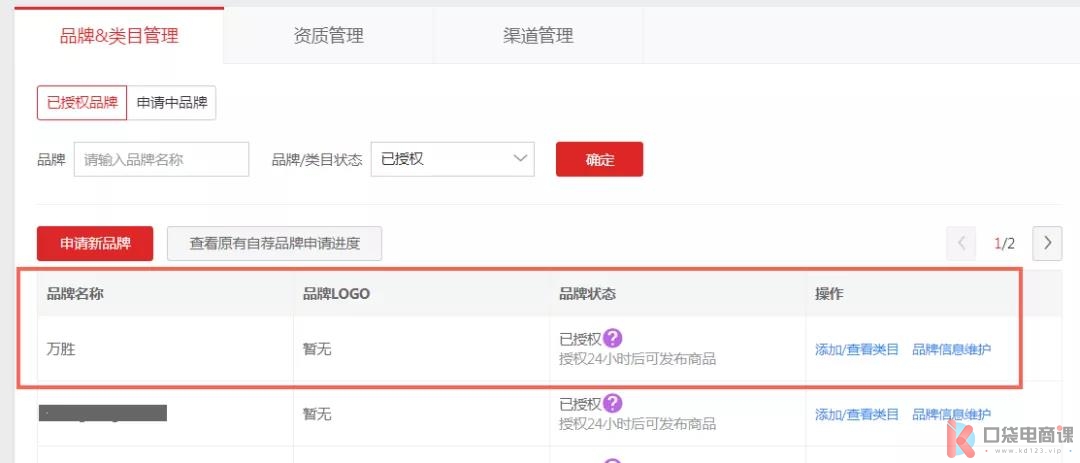Viewport: 1080px width, 463px height.
Task: Open 添加/查看类目 in the redacted brand row
Action: (857, 414)
